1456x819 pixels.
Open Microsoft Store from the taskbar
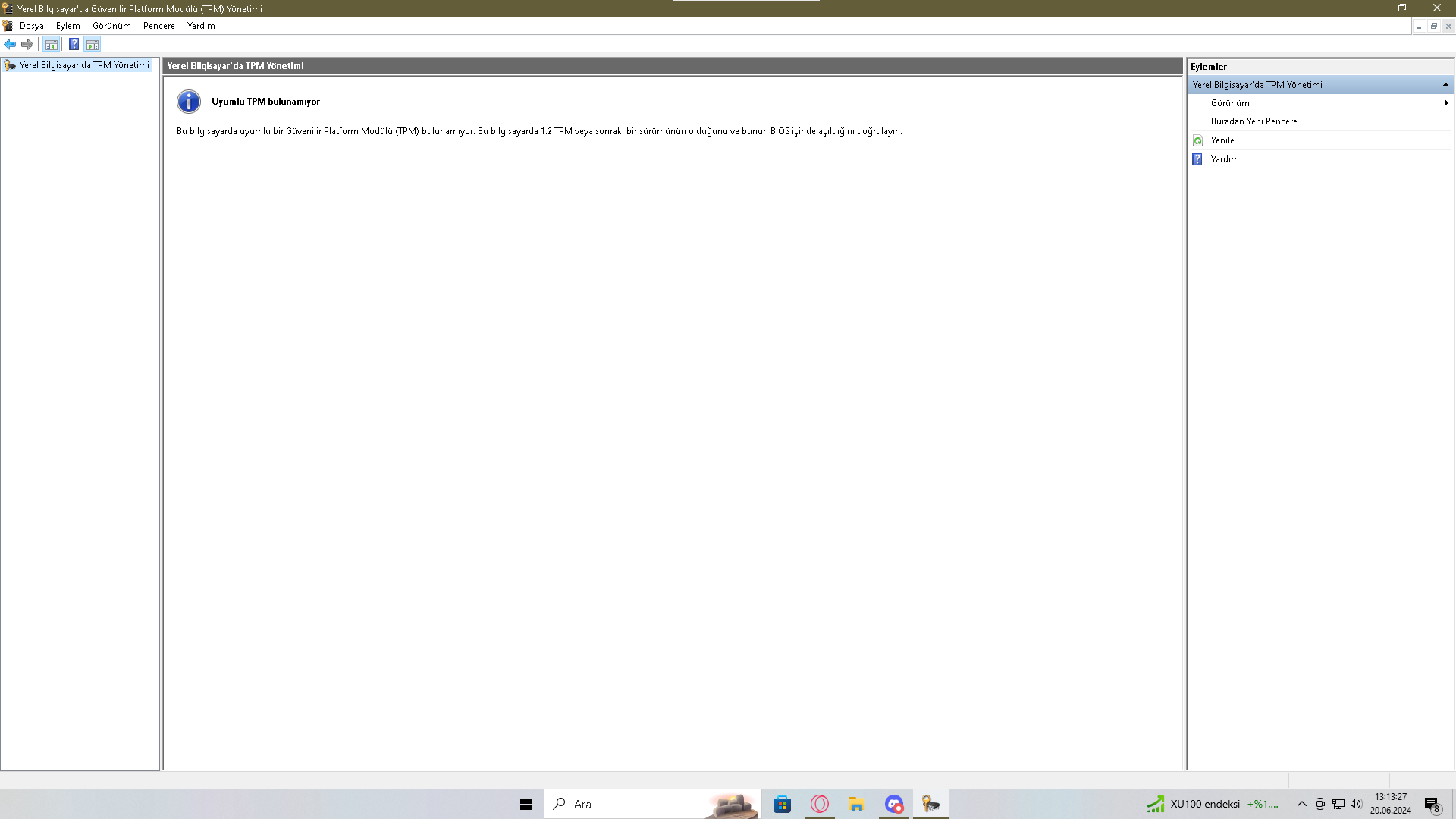(x=782, y=804)
